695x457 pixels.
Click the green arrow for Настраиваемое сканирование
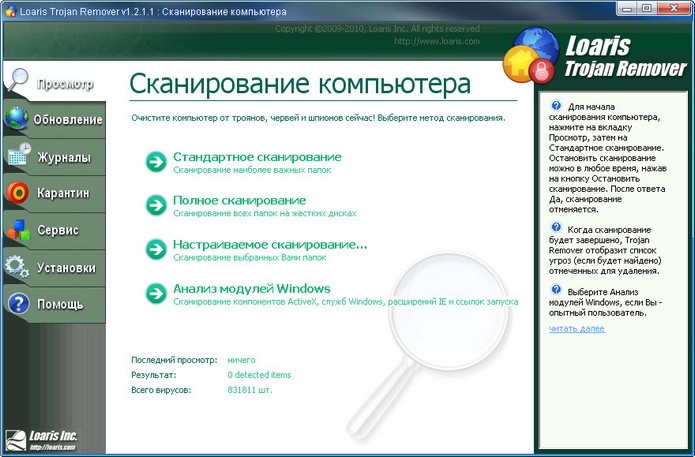[x=156, y=249]
